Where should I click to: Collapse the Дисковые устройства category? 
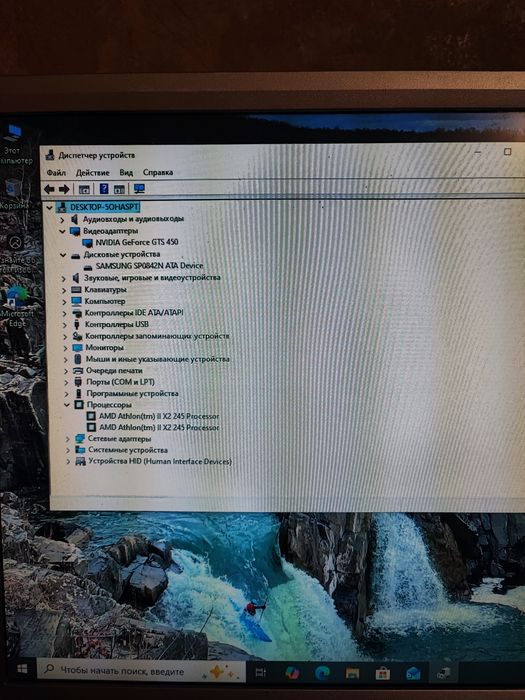point(63,255)
